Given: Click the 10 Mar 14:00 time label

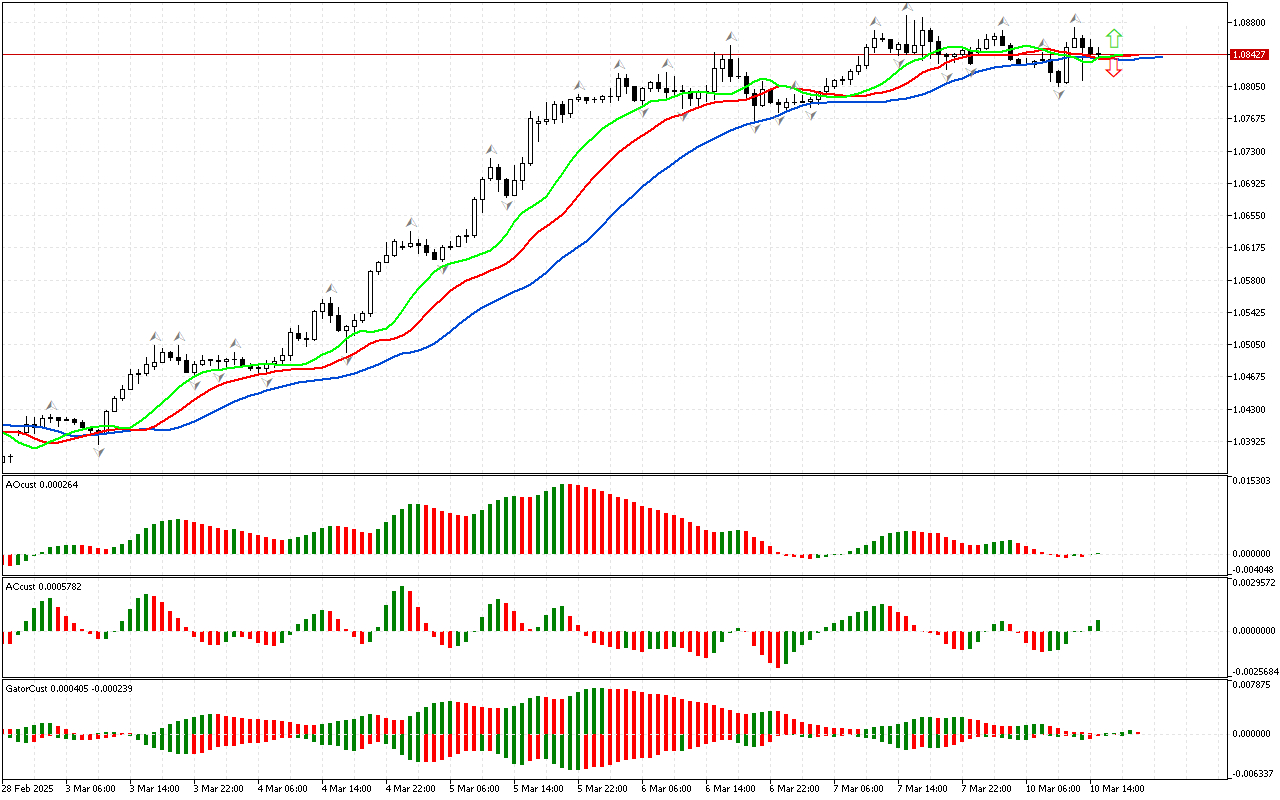Looking at the screenshot, I should click(1118, 789).
